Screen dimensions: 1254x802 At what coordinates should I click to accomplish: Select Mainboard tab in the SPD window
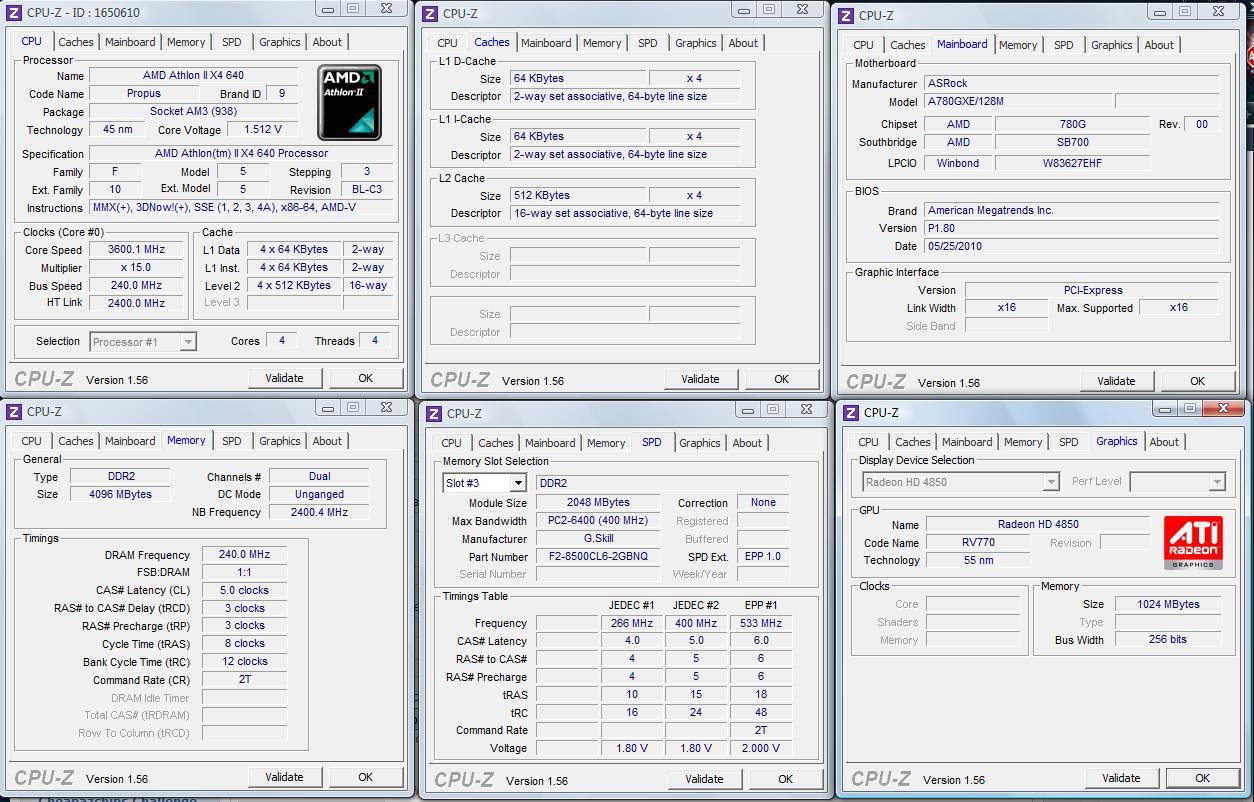point(550,443)
